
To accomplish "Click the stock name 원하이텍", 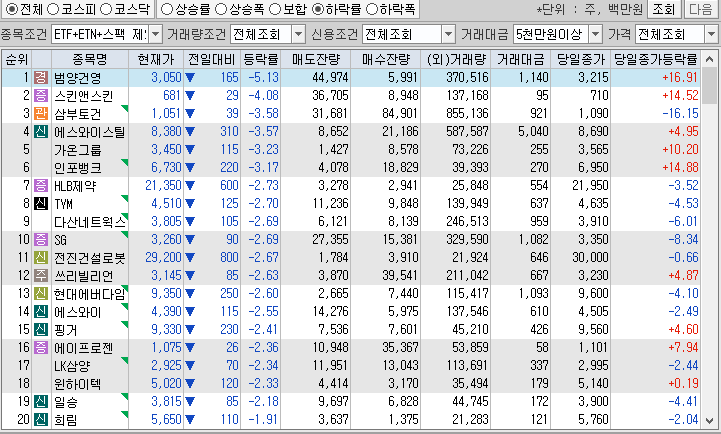I will (77, 384).
